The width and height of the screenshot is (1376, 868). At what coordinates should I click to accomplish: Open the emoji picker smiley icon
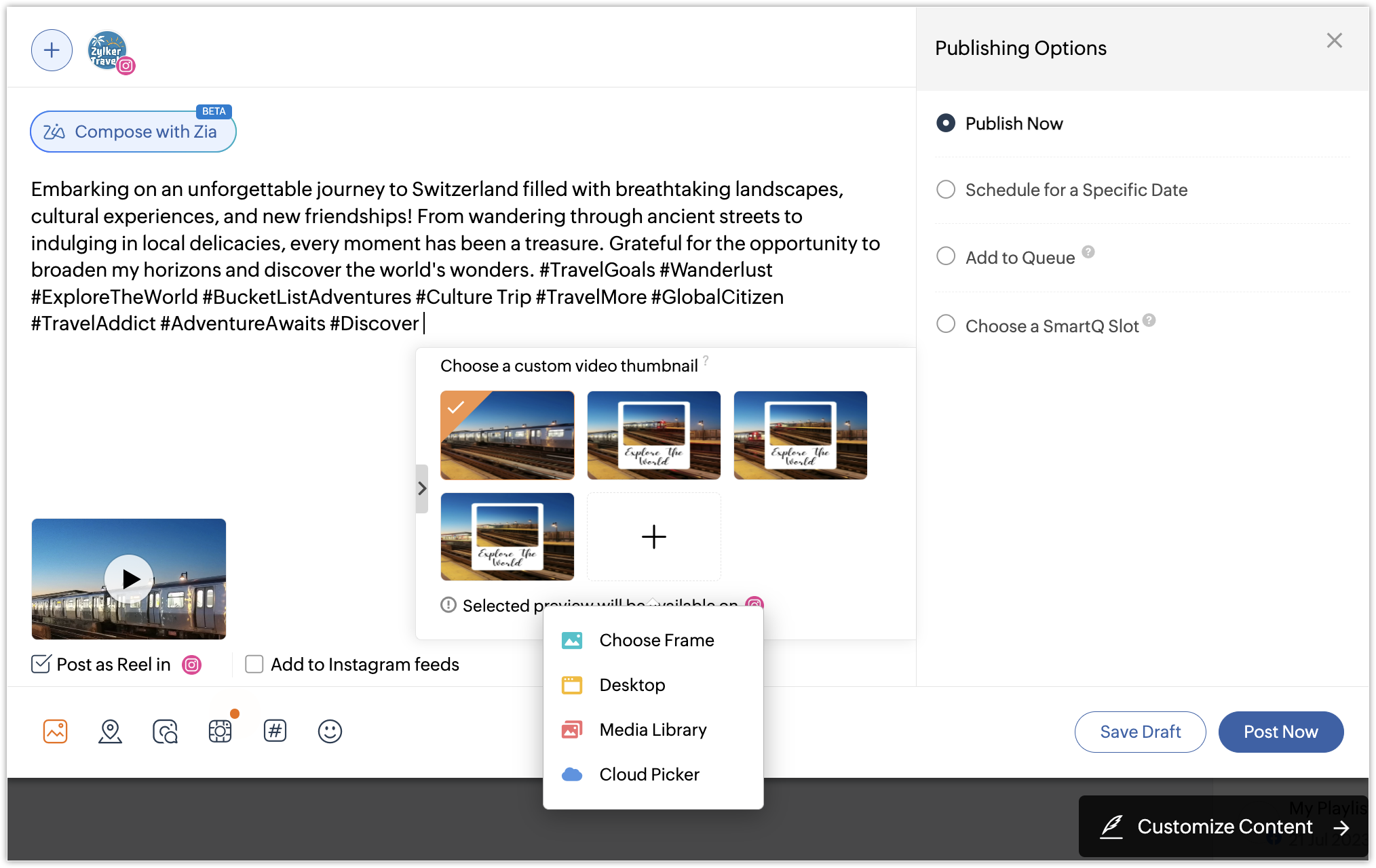pos(330,731)
